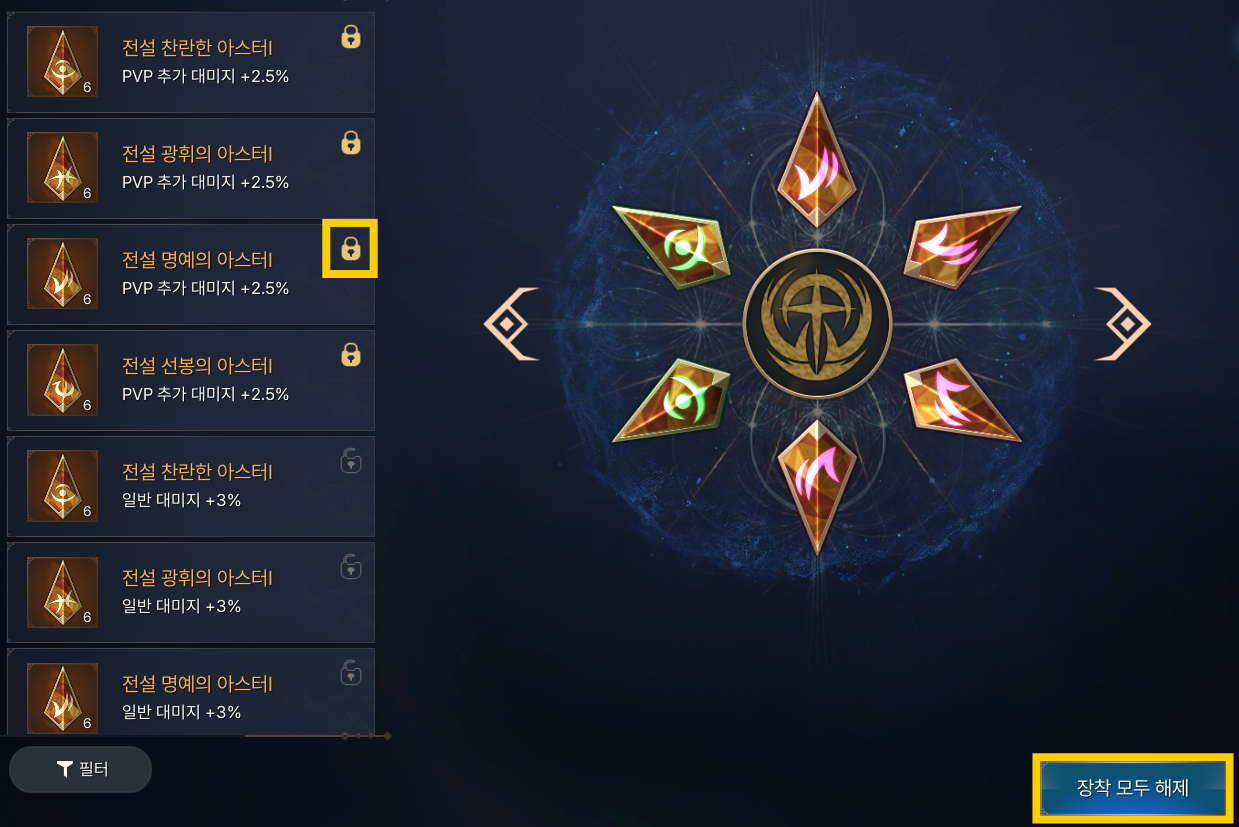Lock the 전설 광휘의 아스터 일반 대미지 item

[350, 567]
